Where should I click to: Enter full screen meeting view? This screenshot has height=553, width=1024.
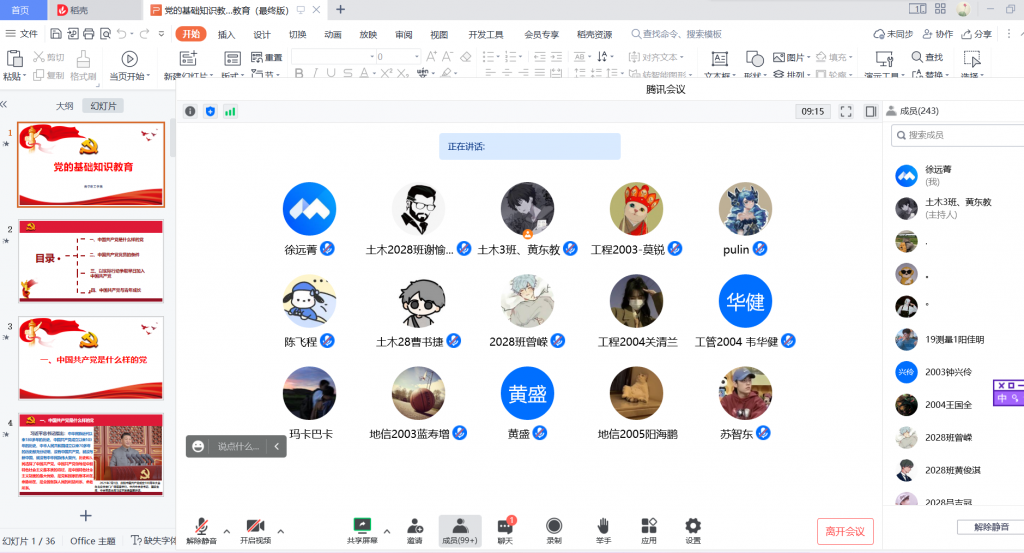tap(846, 111)
